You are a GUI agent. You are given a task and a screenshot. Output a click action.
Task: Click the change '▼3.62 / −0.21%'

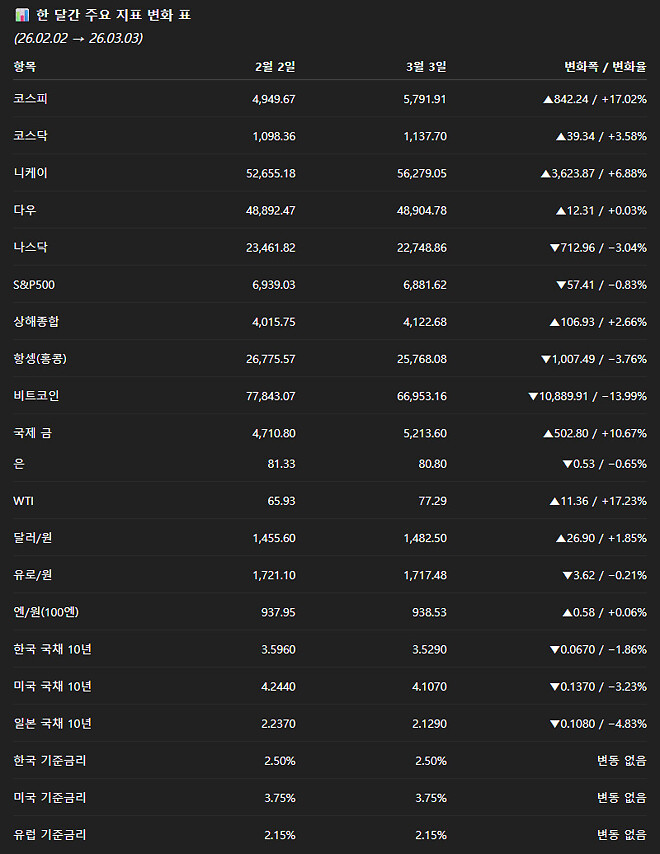[x=604, y=575]
